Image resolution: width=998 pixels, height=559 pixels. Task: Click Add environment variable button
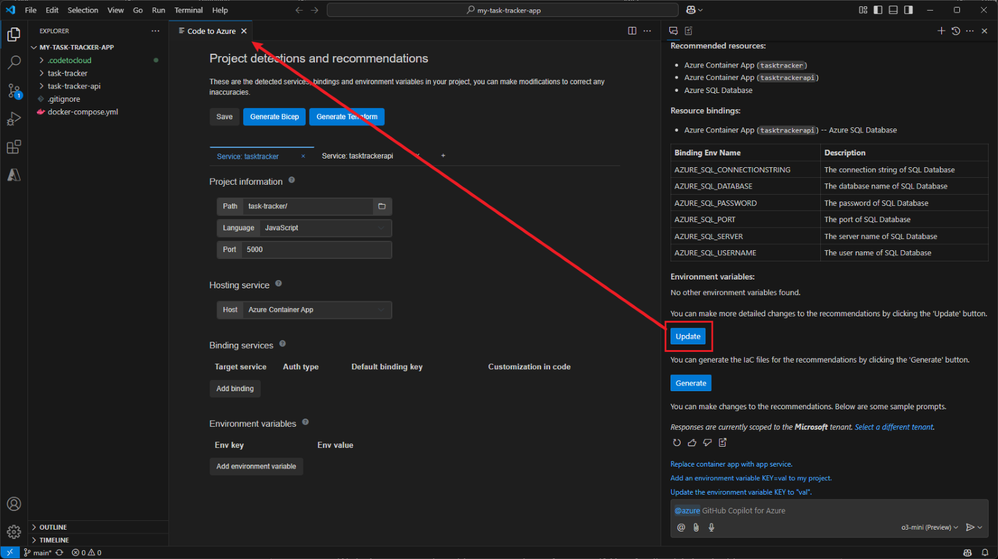256,467
